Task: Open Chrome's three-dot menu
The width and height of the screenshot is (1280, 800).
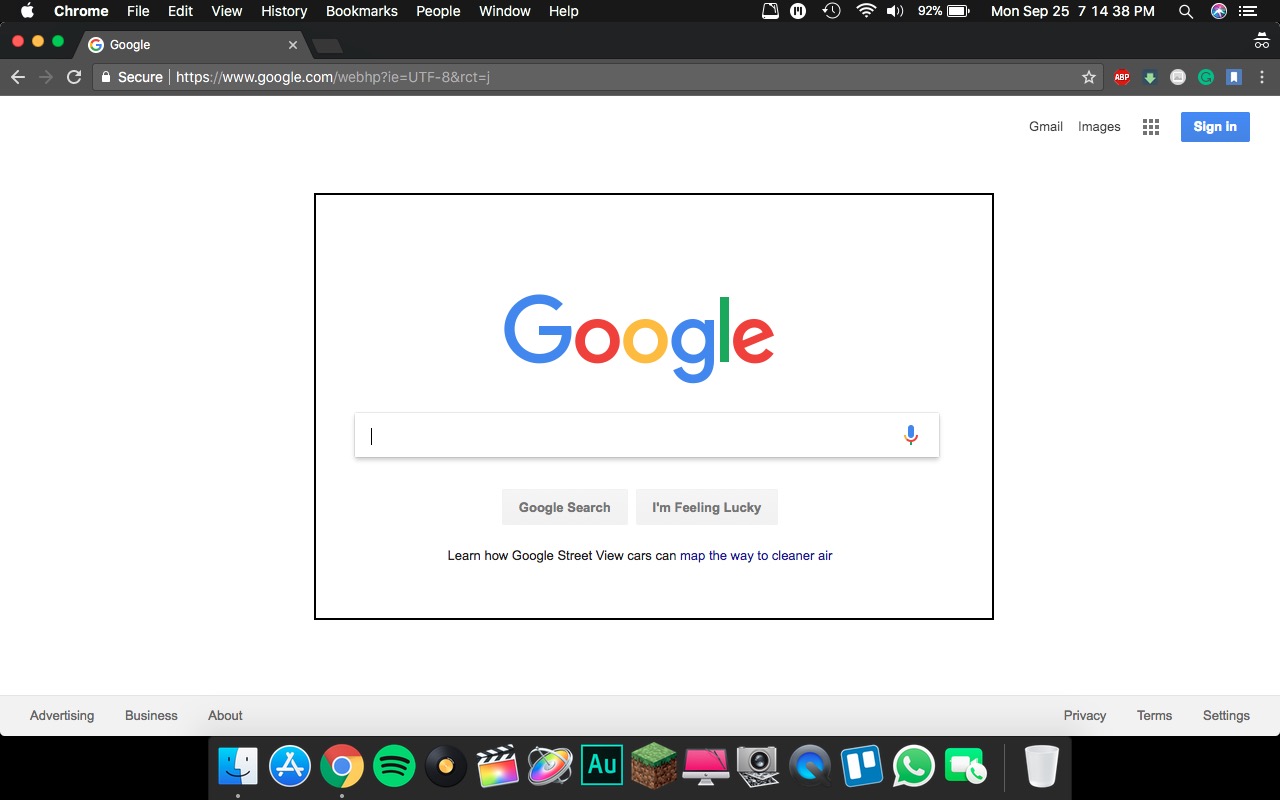Action: (1262, 77)
